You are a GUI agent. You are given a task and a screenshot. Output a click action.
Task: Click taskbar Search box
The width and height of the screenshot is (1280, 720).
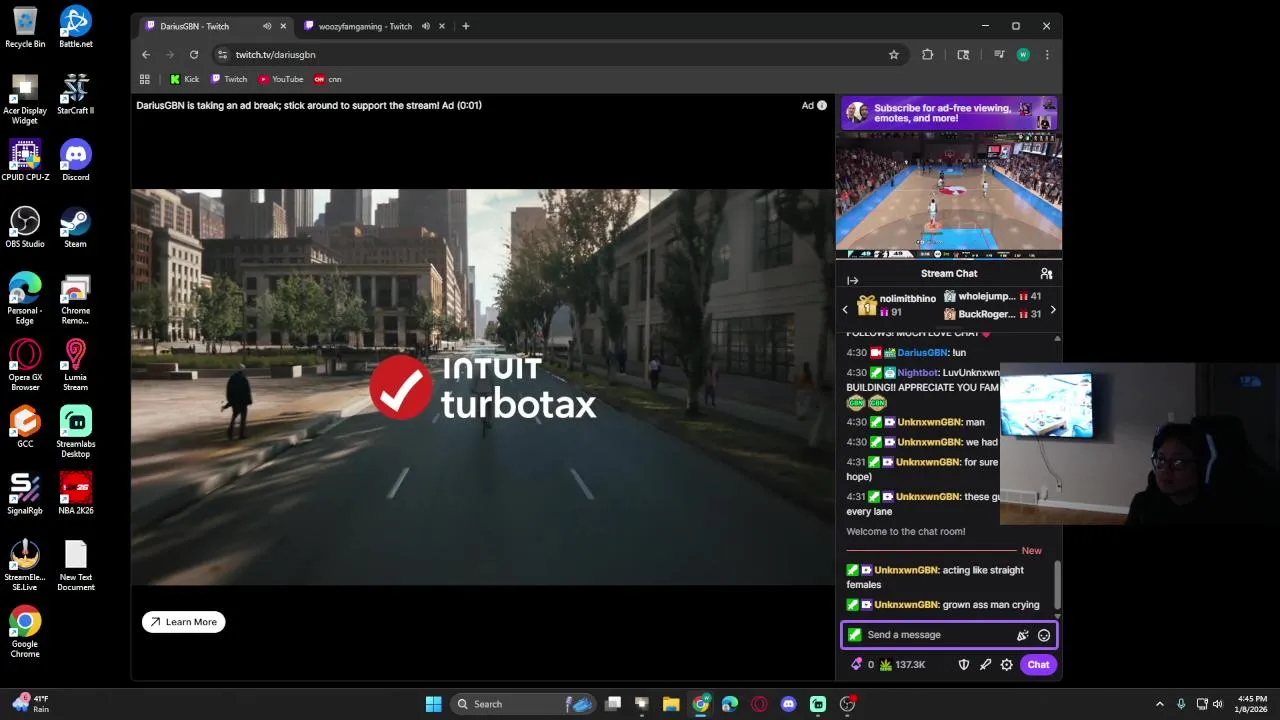522,704
